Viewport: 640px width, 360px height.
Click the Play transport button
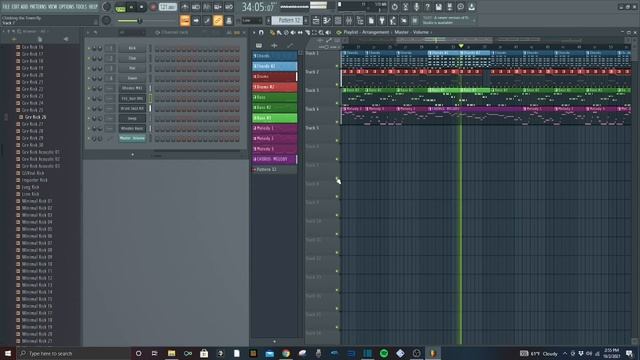(131, 7)
